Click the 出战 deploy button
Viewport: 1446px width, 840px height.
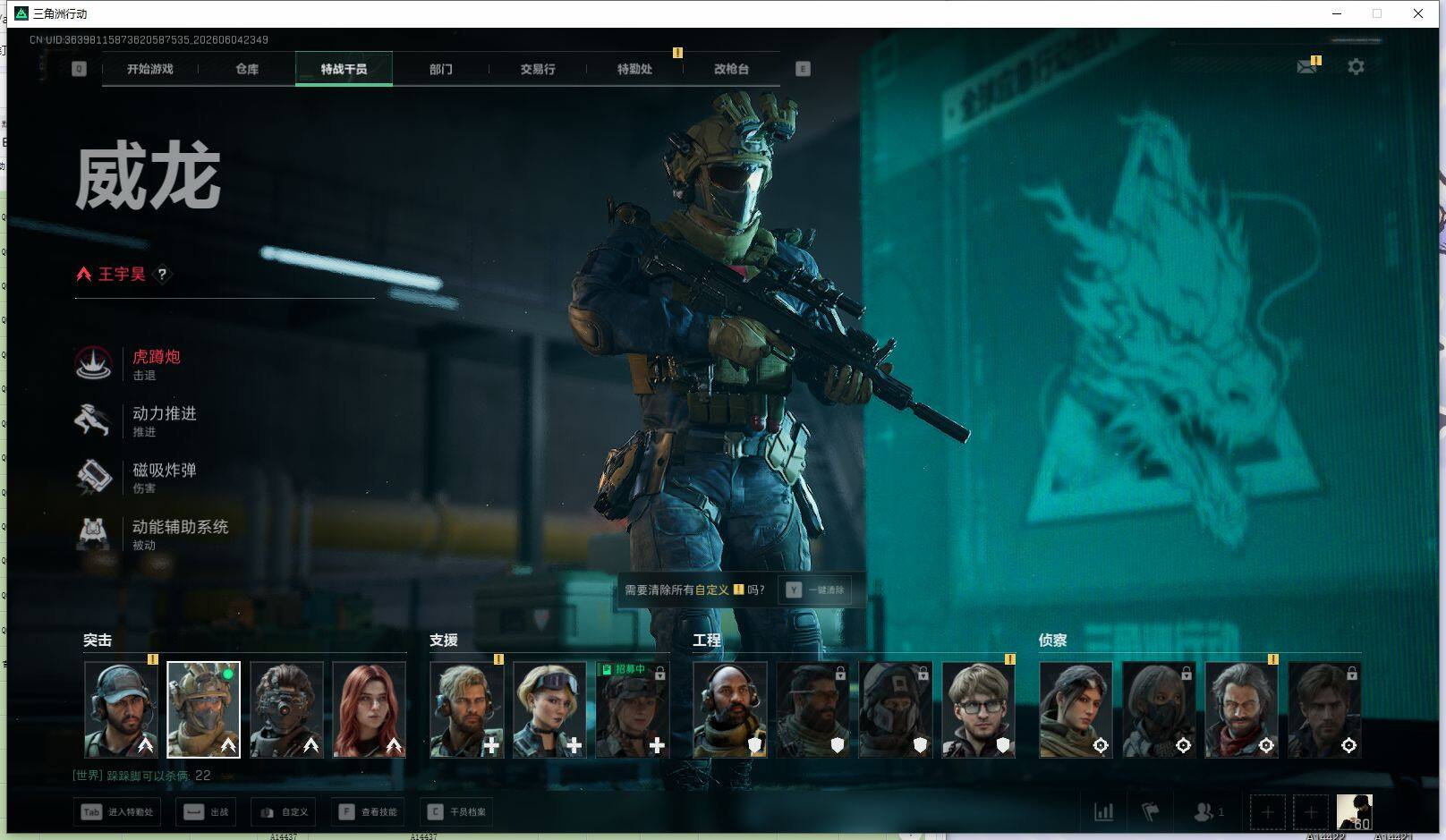[206, 812]
